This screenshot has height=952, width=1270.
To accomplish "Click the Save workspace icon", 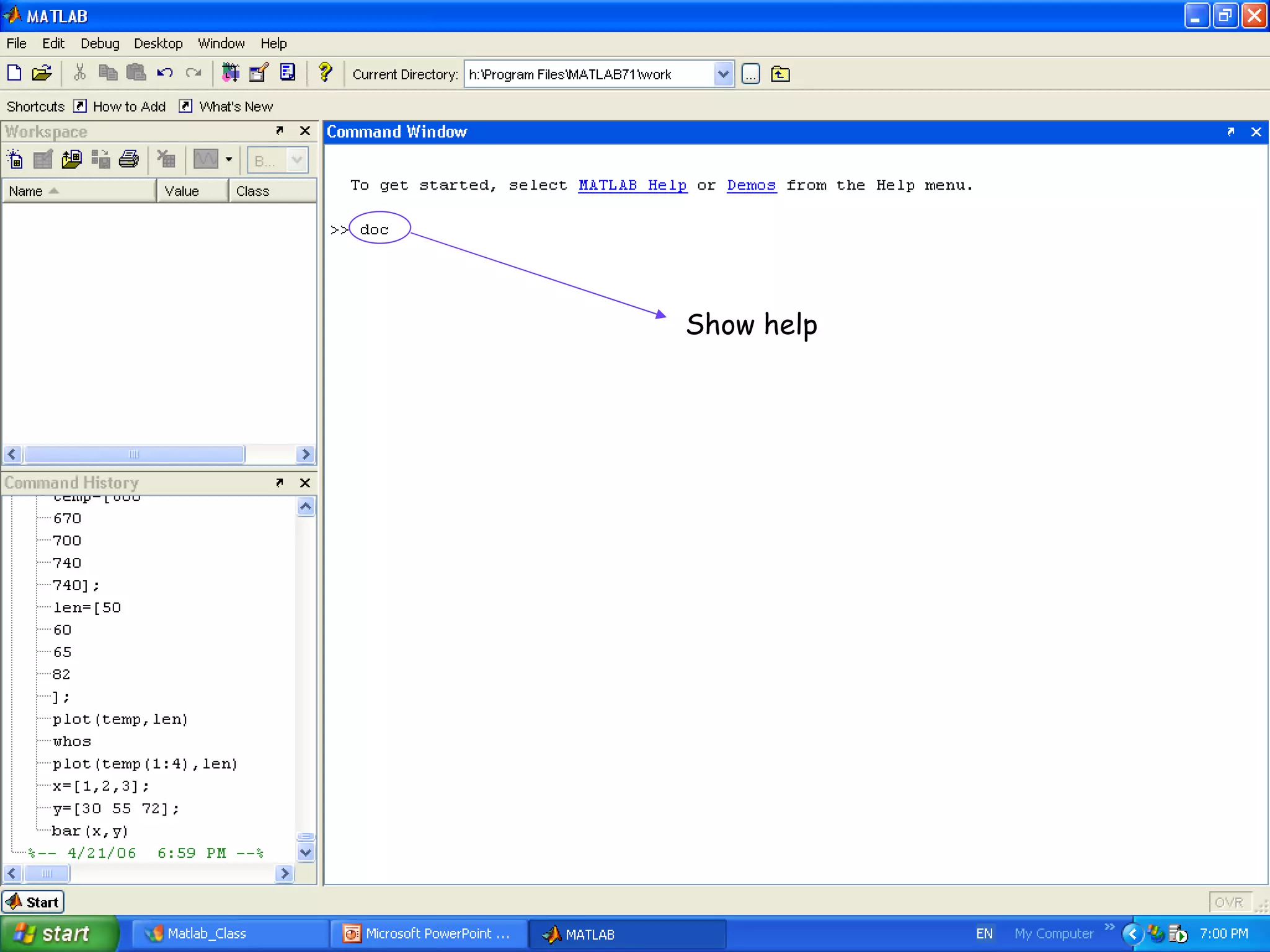I will (100, 160).
